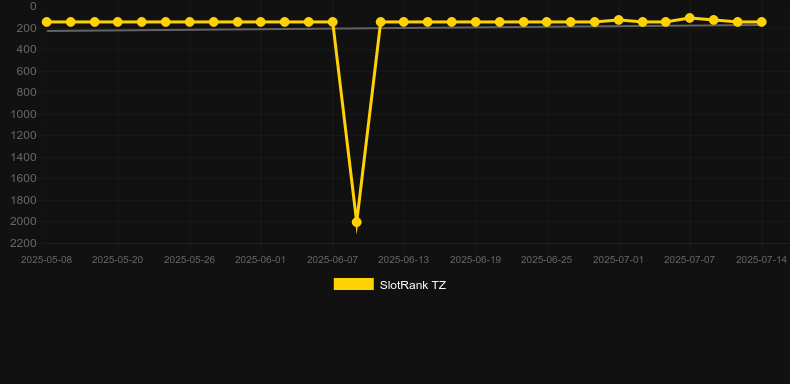Toggle SlotRank TZ series via yellow legend swatch
Viewport: 790px width, 384px height.
coord(354,284)
